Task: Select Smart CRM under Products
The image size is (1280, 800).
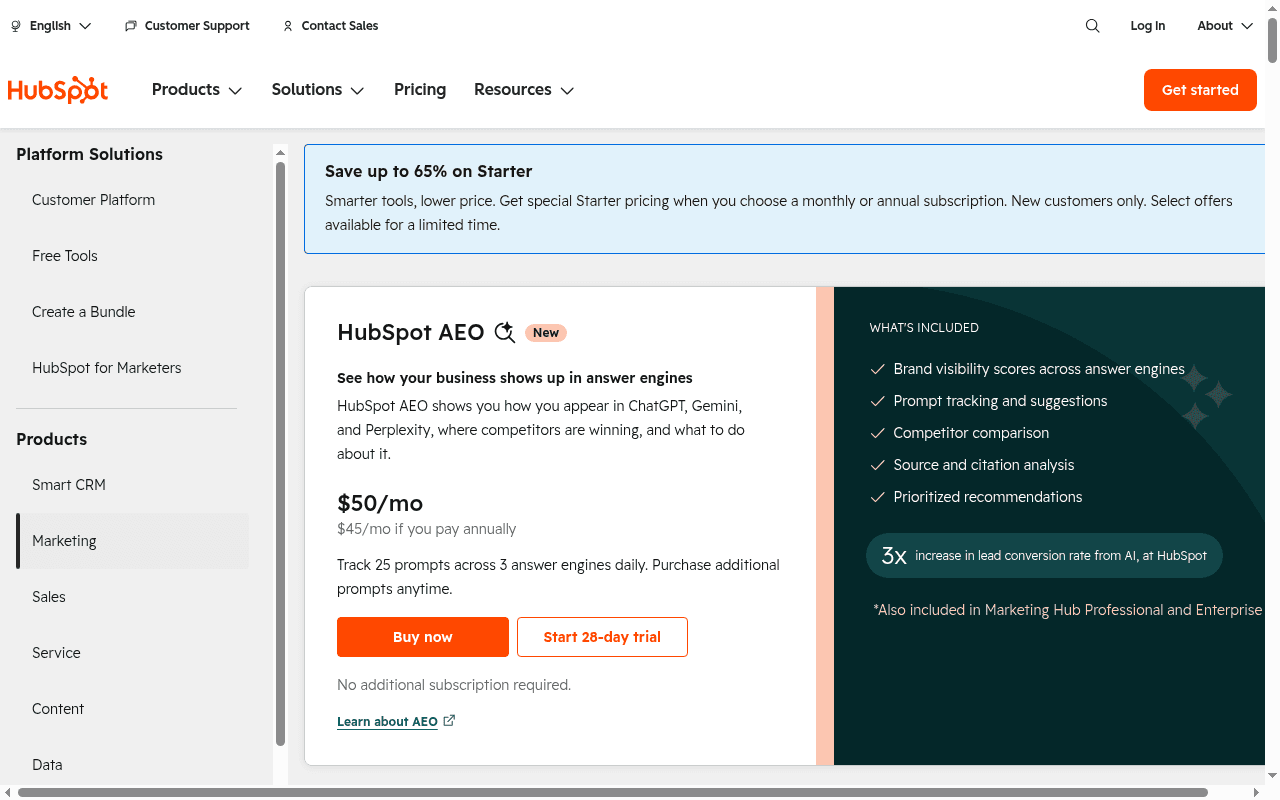Action: (132, 485)
